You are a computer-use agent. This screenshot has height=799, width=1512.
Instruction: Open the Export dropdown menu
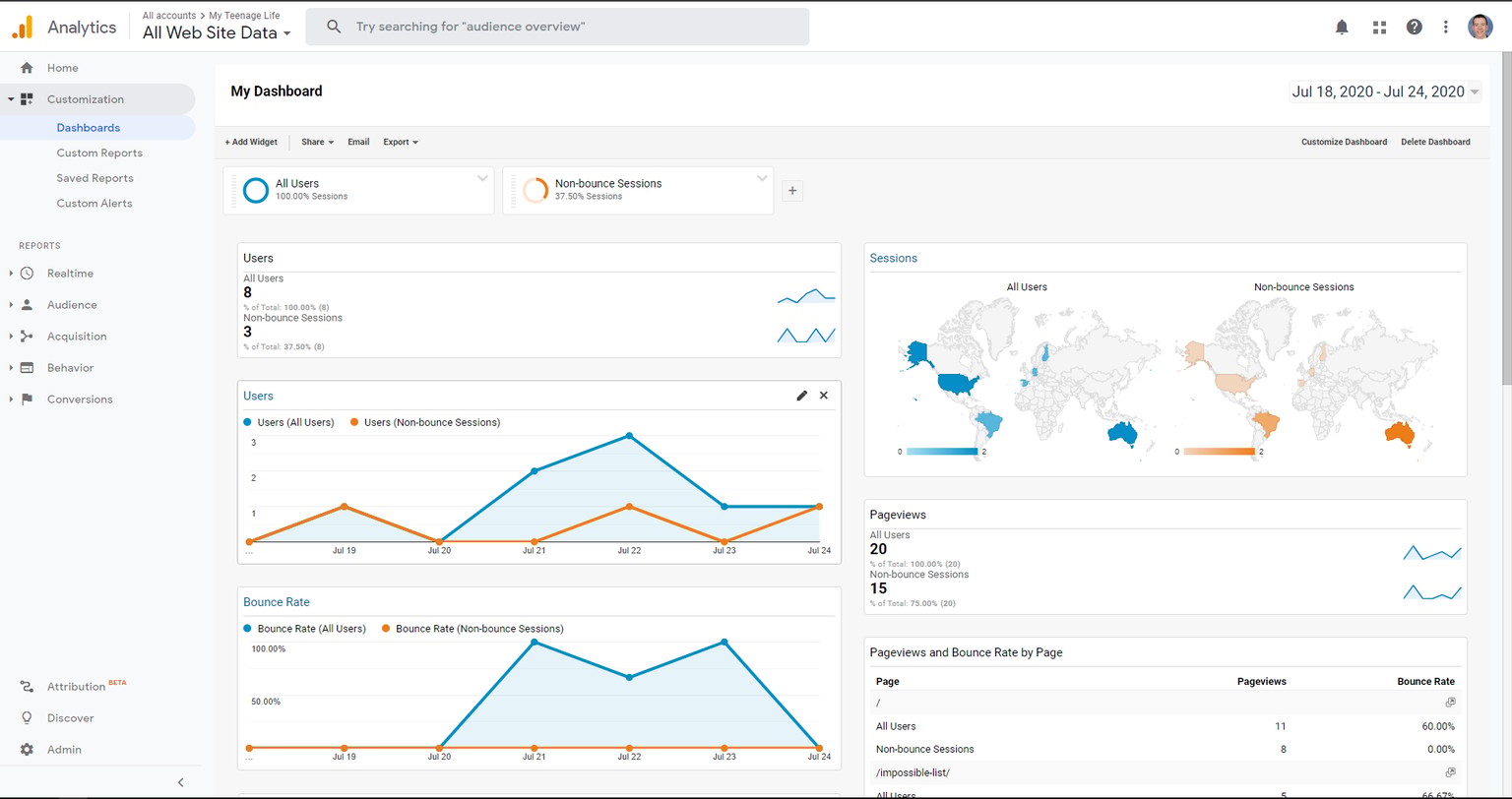click(x=401, y=142)
